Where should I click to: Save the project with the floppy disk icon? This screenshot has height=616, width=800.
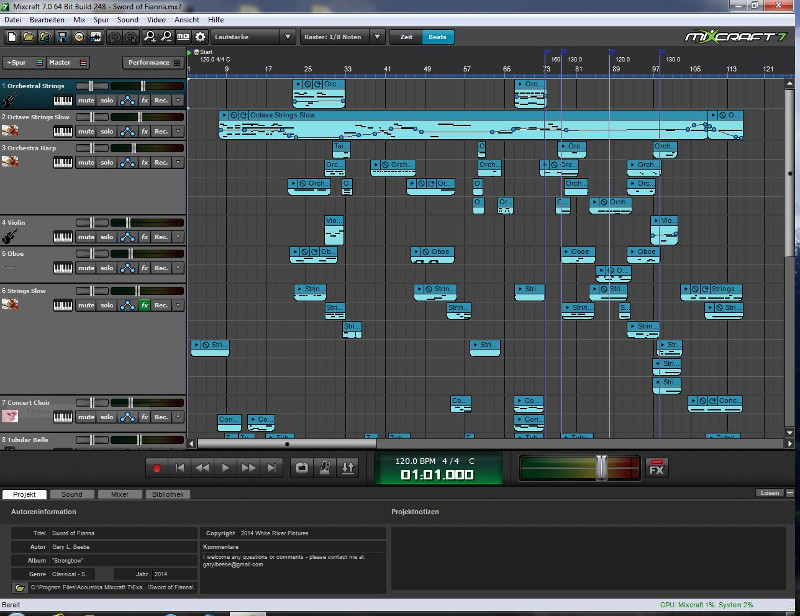[x=62, y=37]
